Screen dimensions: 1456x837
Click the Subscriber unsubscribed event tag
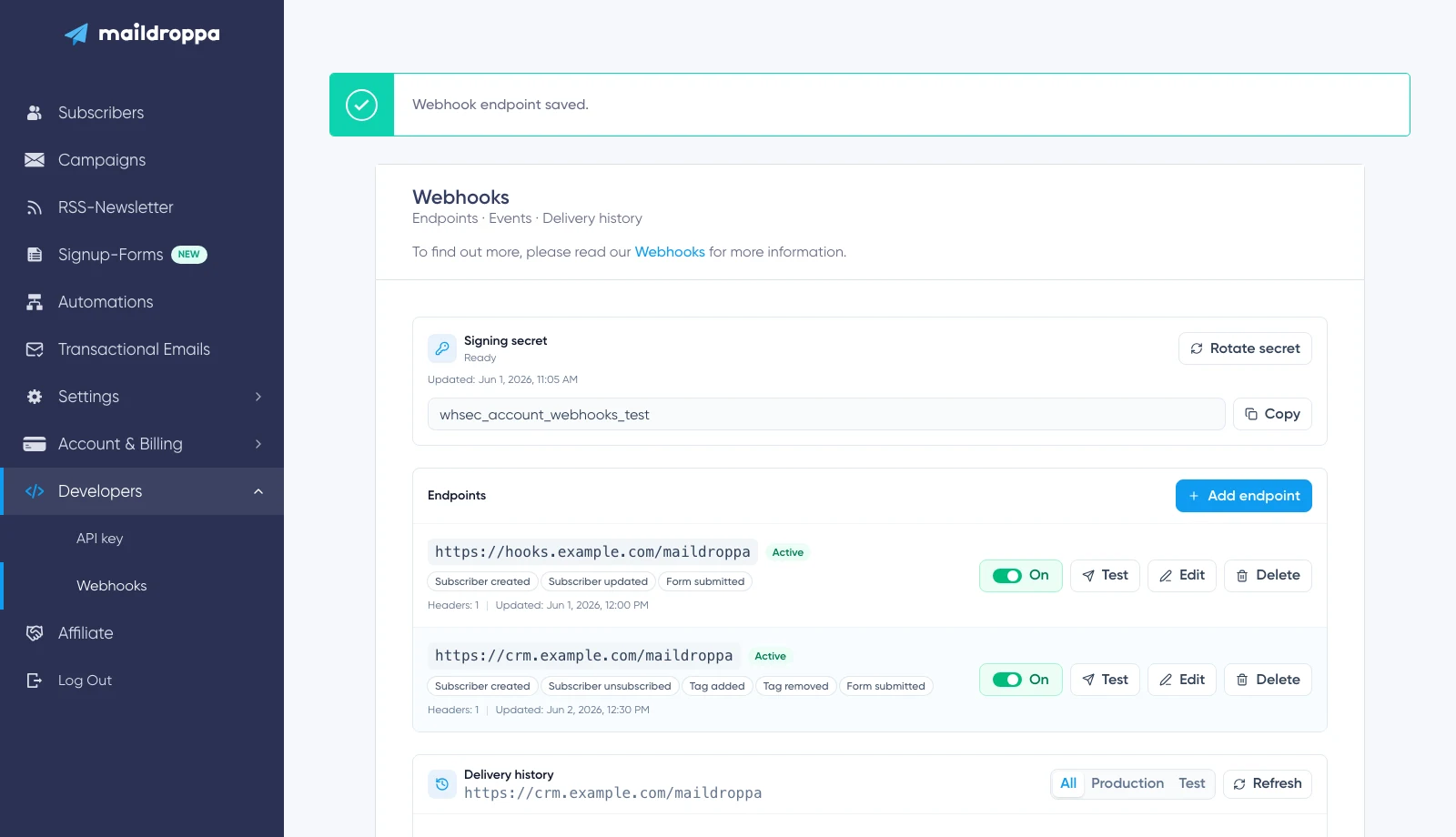[610, 686]
